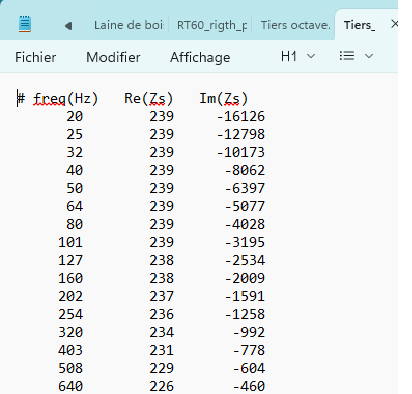The height and width of the screenshot is (394, 412).
Task: Click the value -8062
Action: 245,170
